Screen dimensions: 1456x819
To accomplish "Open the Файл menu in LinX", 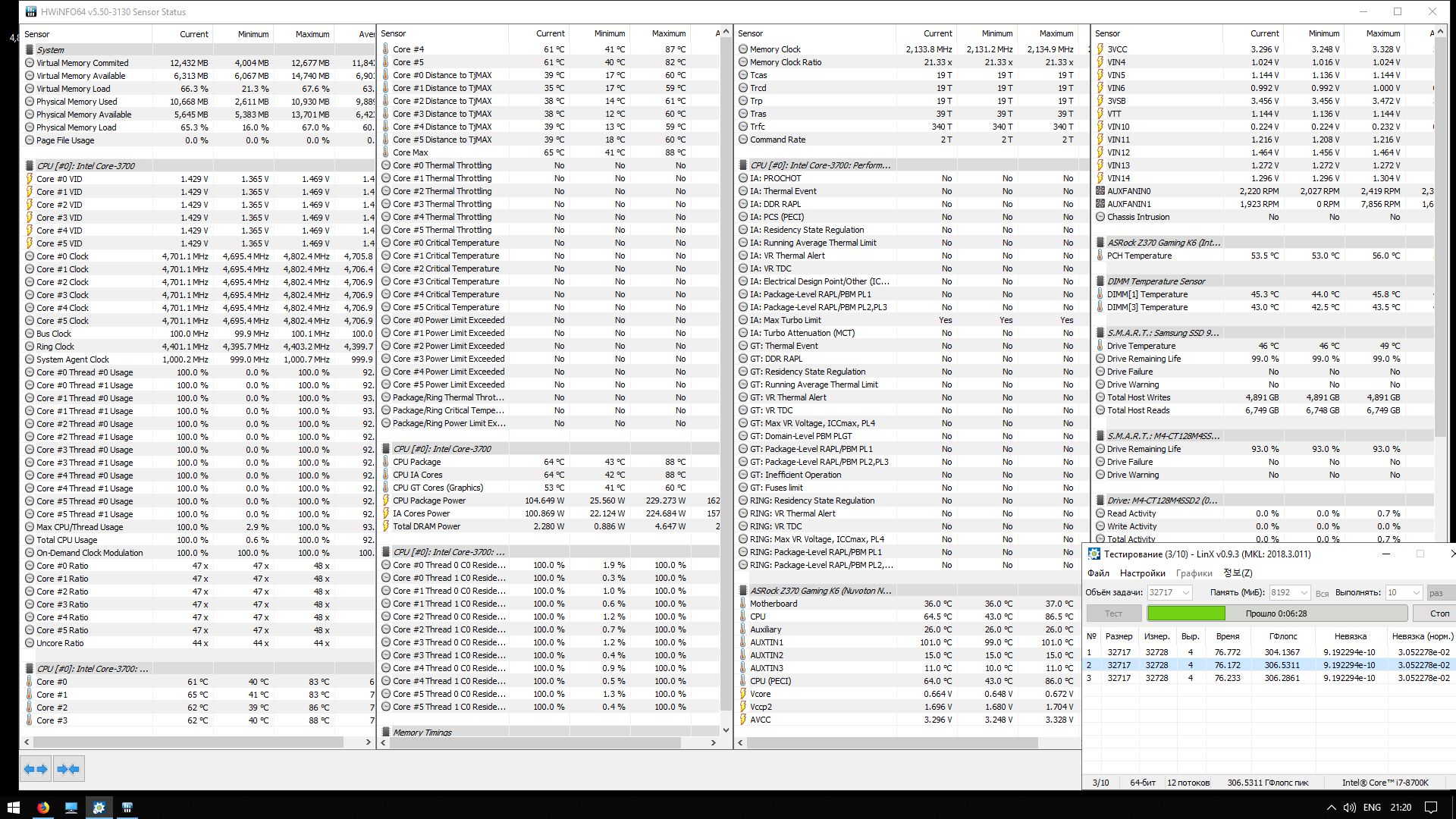I will (x=1097, y=573).
